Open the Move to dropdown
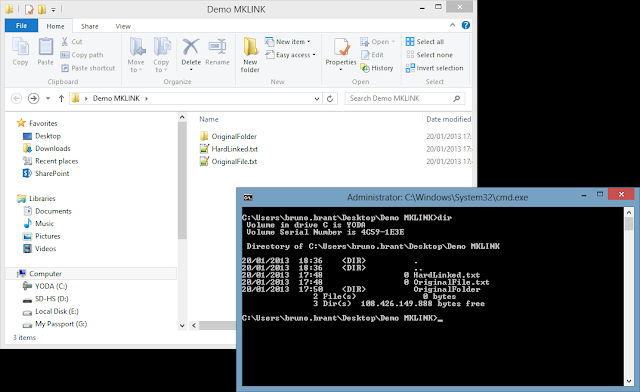Screen dimensions: 640x392 click(x=136, y=55)
